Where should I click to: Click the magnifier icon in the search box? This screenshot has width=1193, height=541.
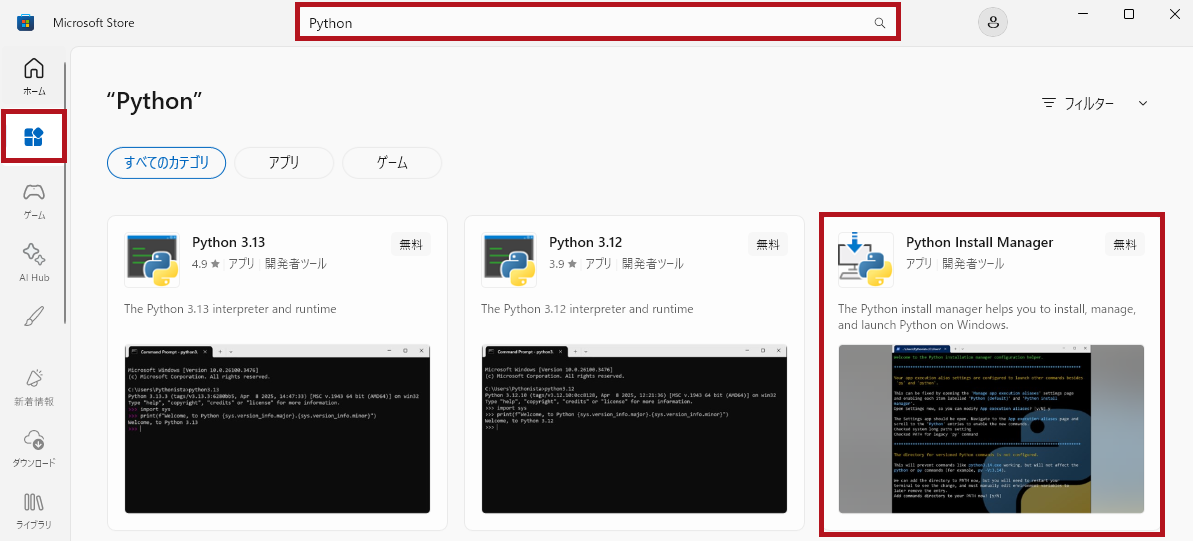(880, 23)
